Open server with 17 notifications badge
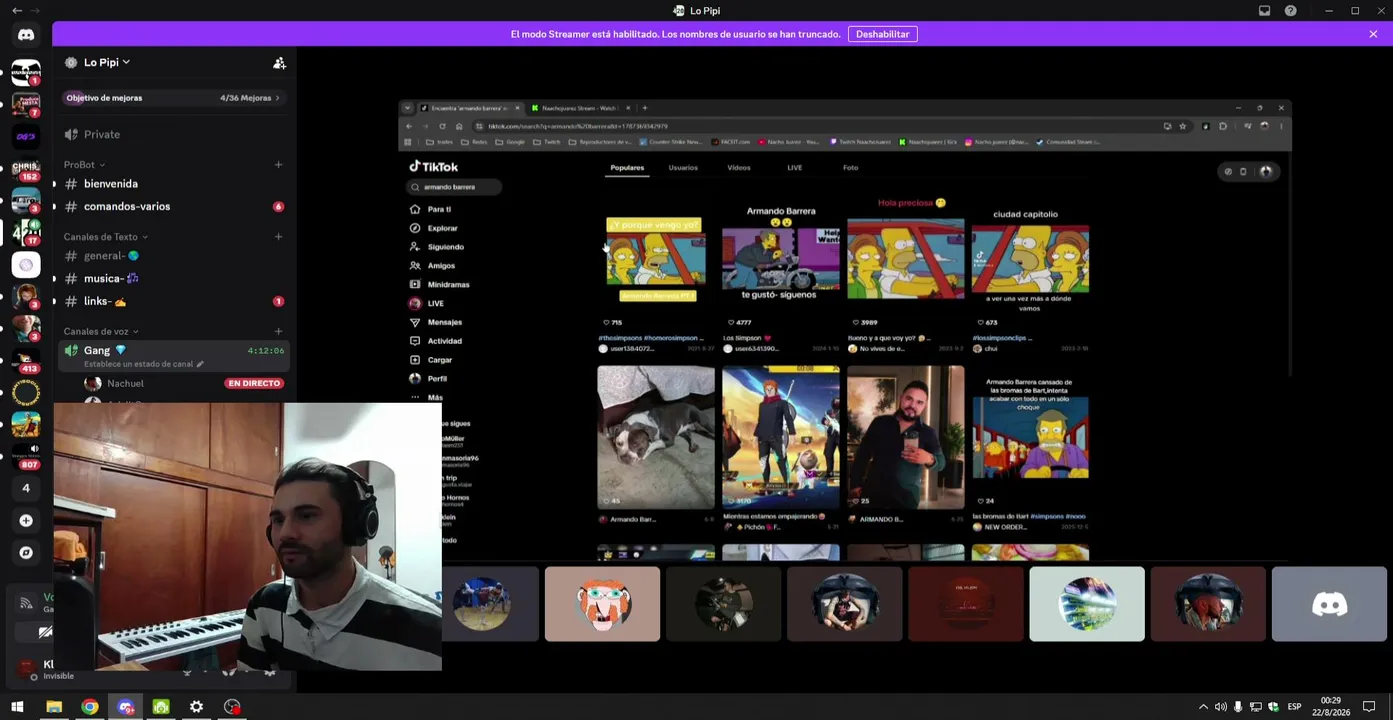 coord(26,232)
